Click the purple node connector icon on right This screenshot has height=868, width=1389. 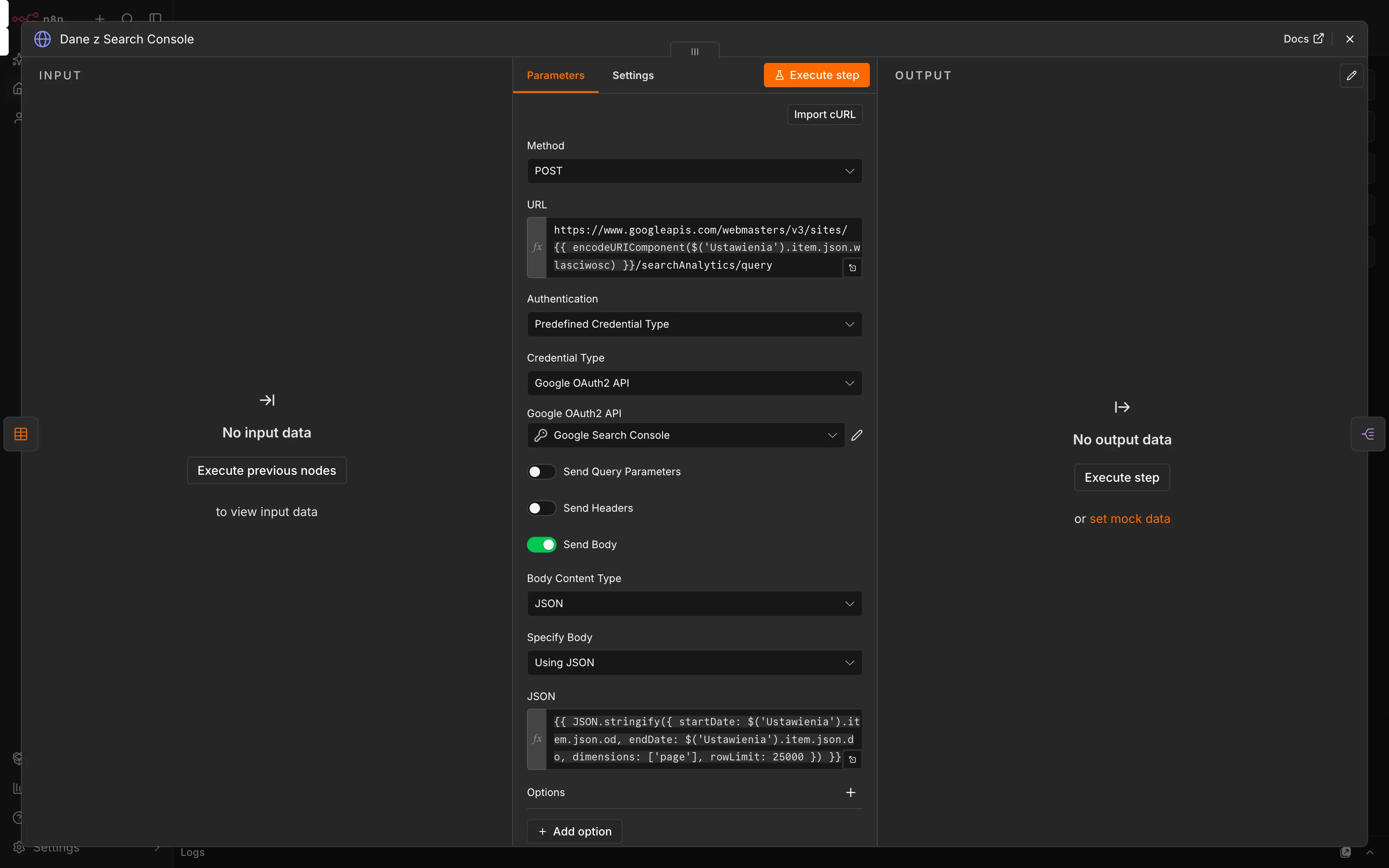coord(1368,434)
